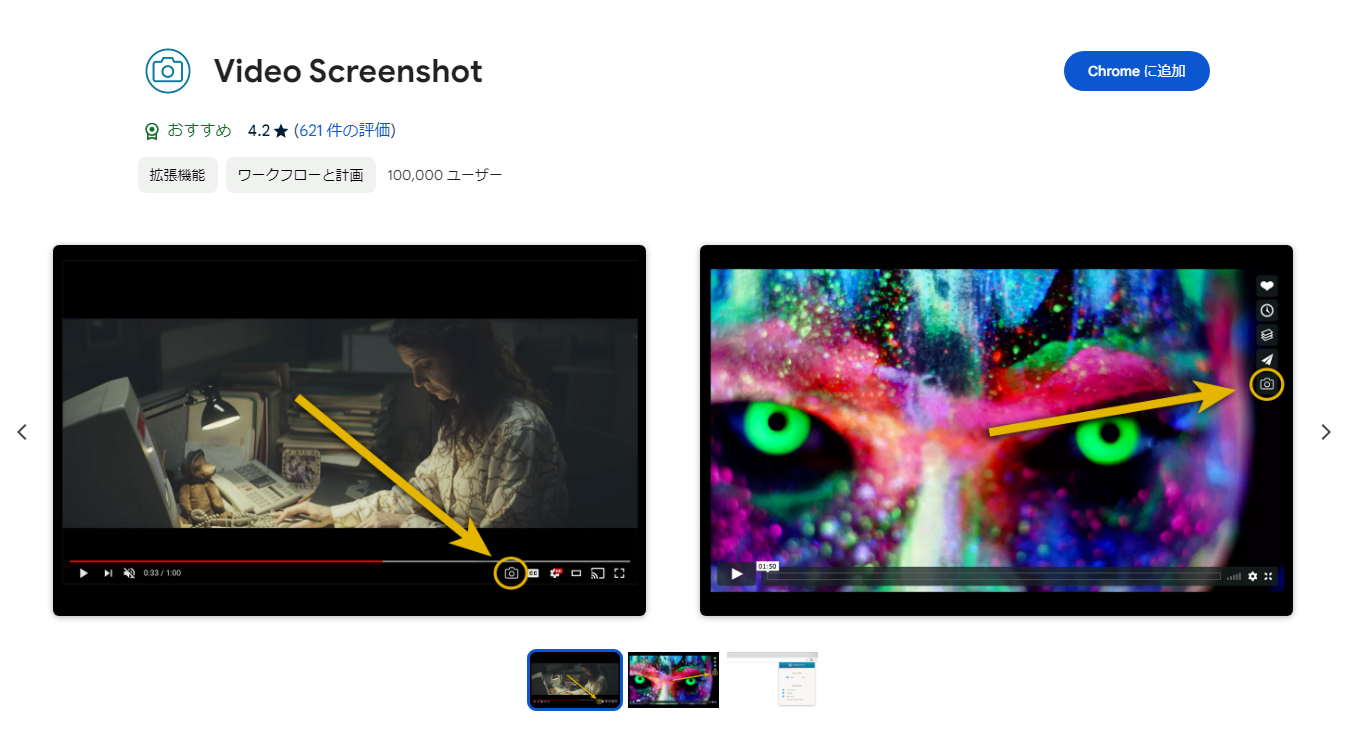Open the settings gear in right video player
The height and width of the screenshot is (737, 1358).
(x=1252, y=576)
